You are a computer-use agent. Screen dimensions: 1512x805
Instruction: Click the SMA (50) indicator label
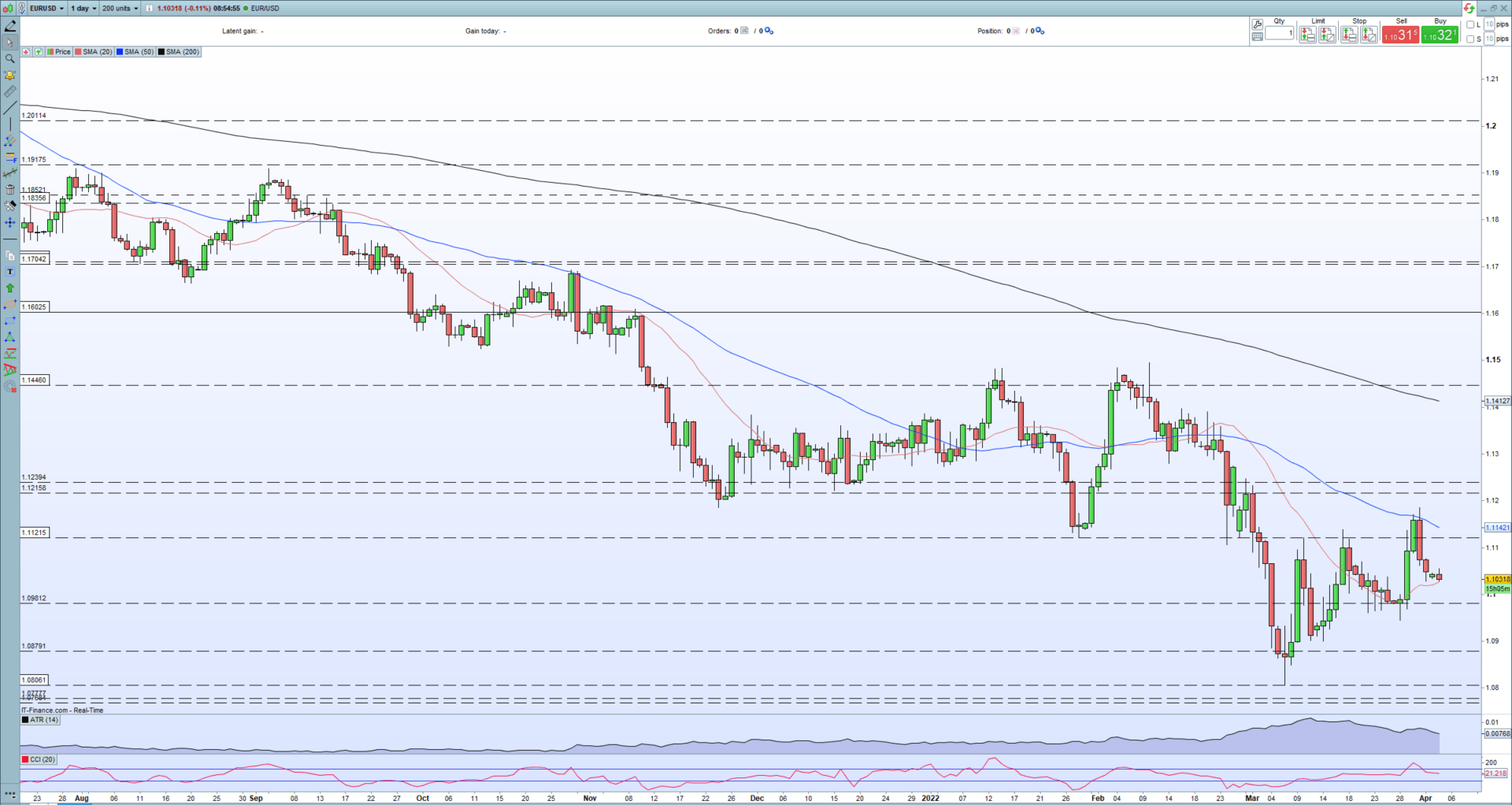135,52
